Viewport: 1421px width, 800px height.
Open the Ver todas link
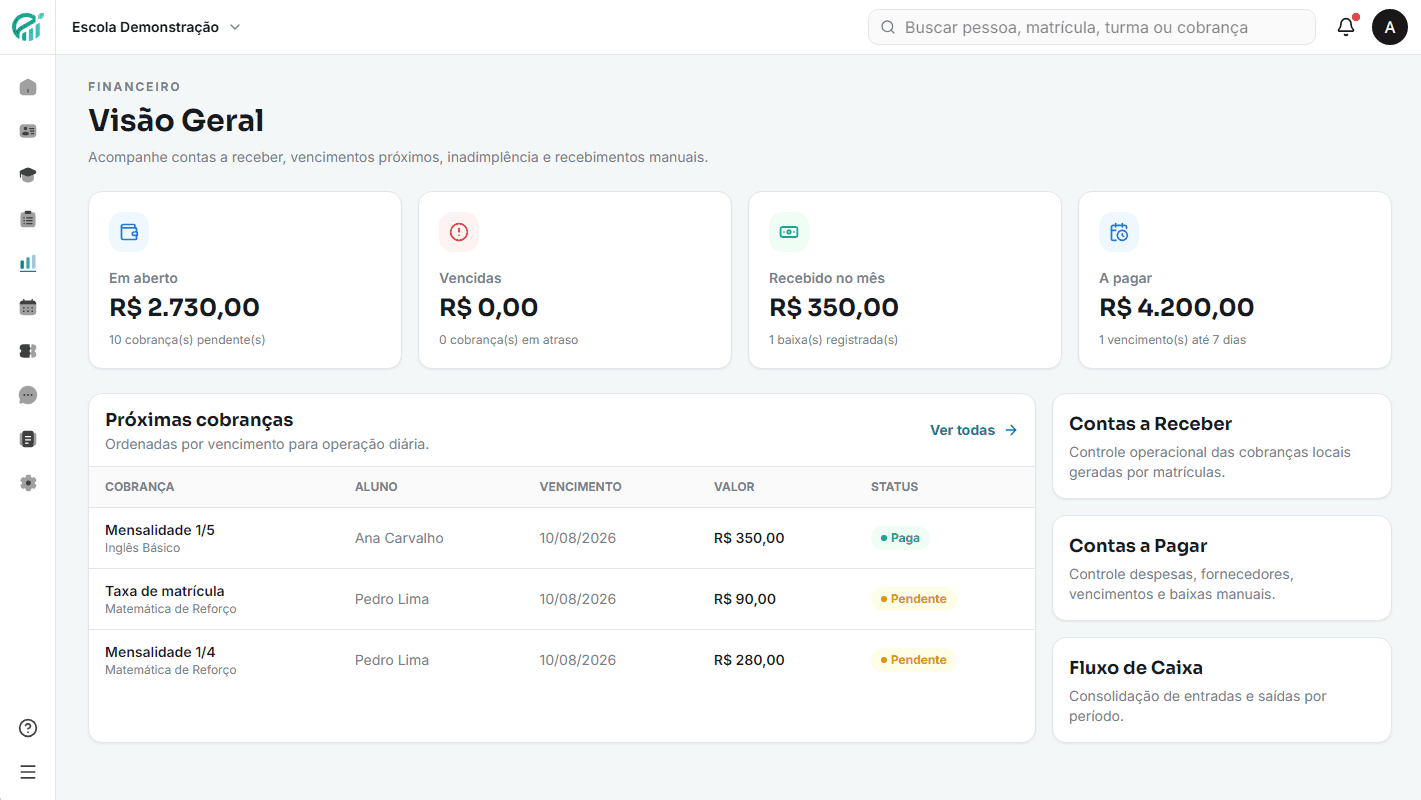pos(973,430)
